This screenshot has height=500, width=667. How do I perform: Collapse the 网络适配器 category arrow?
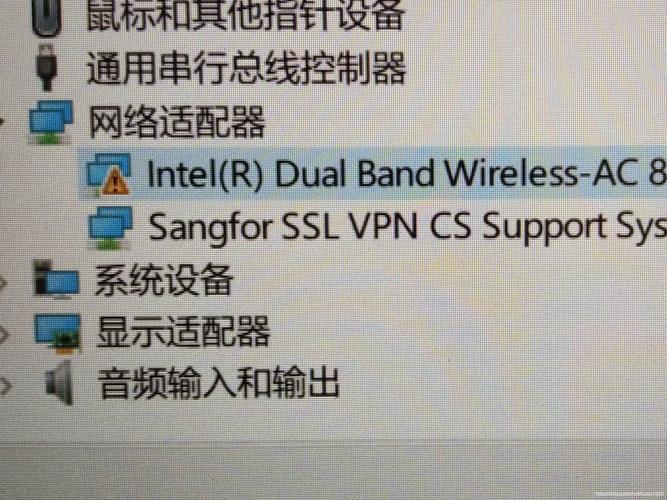2,123
